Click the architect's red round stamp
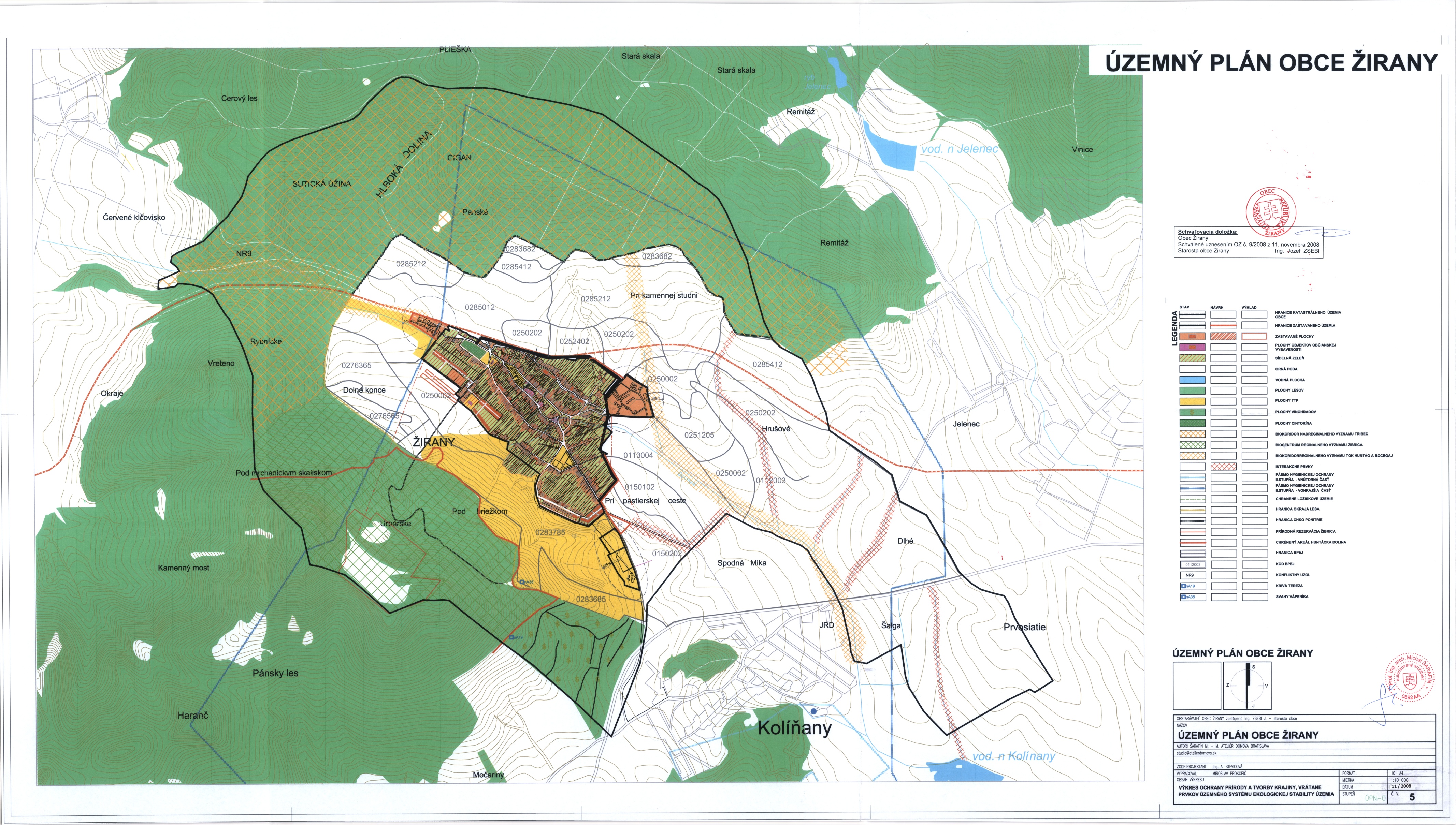1456x825 pixels. click(1410, 678)
